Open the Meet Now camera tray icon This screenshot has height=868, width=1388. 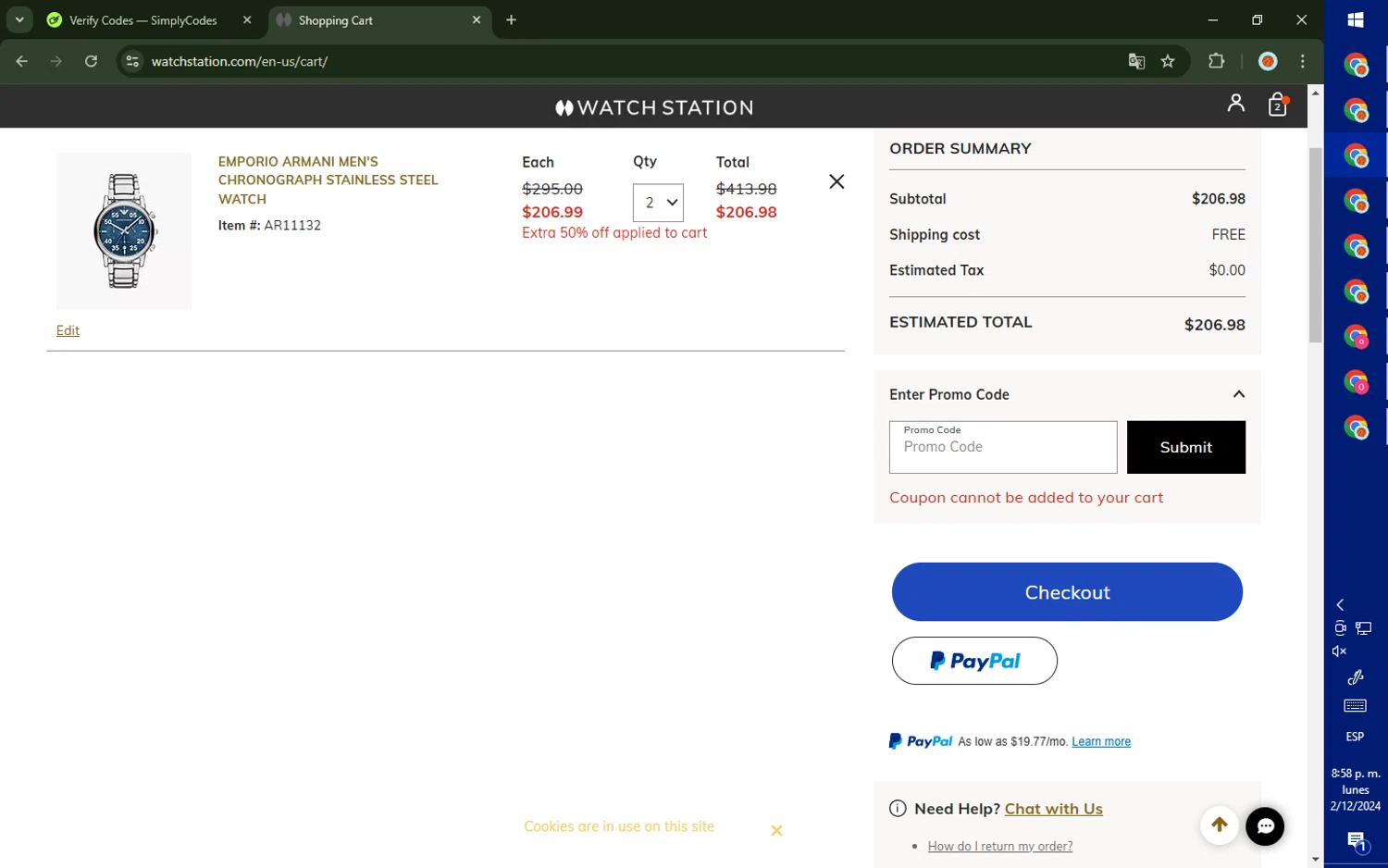1340,628
